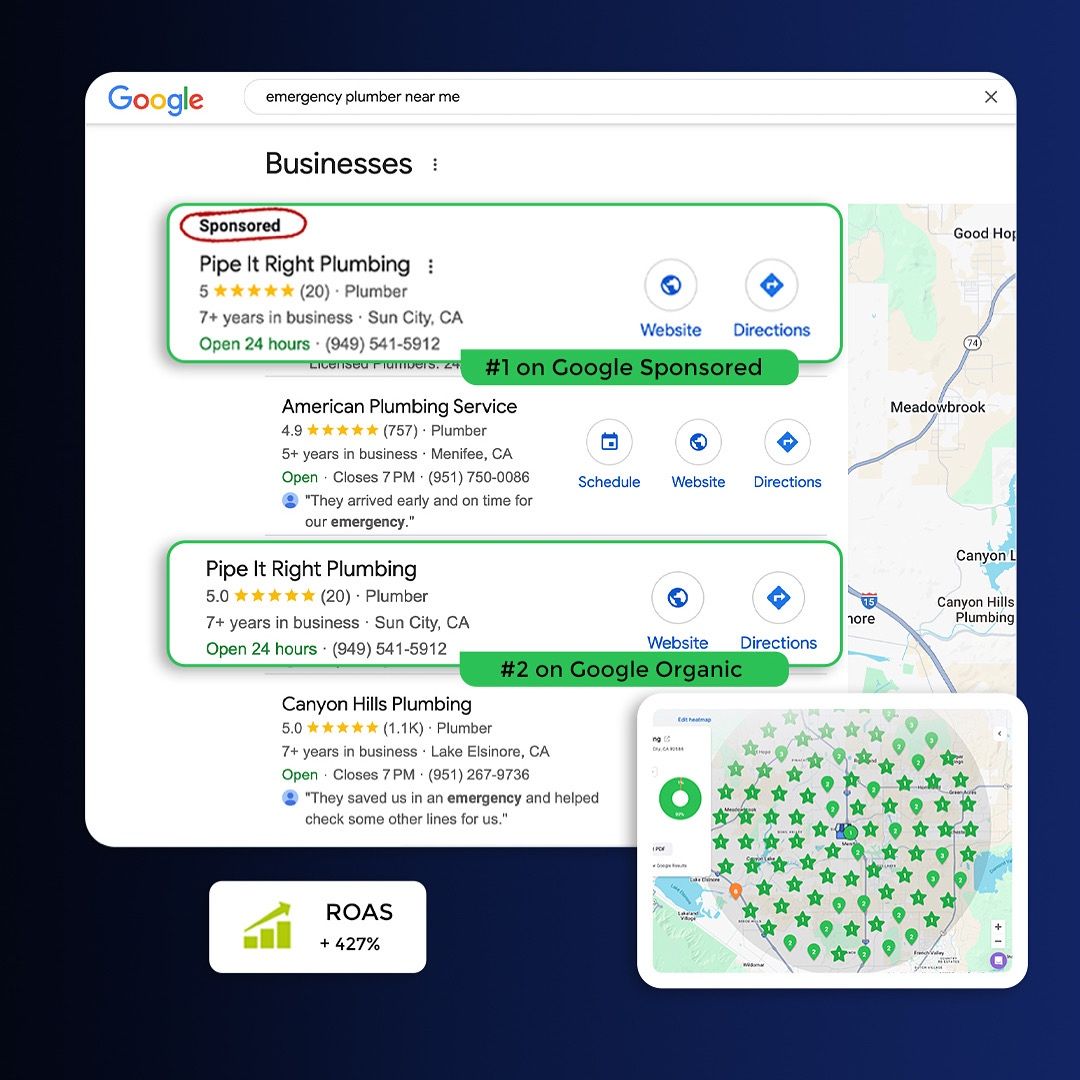Open the Sponsored Pipe It Right Plumbing listing title
The height and width of the screenshot is (1080, 1080).
[304, 264]
